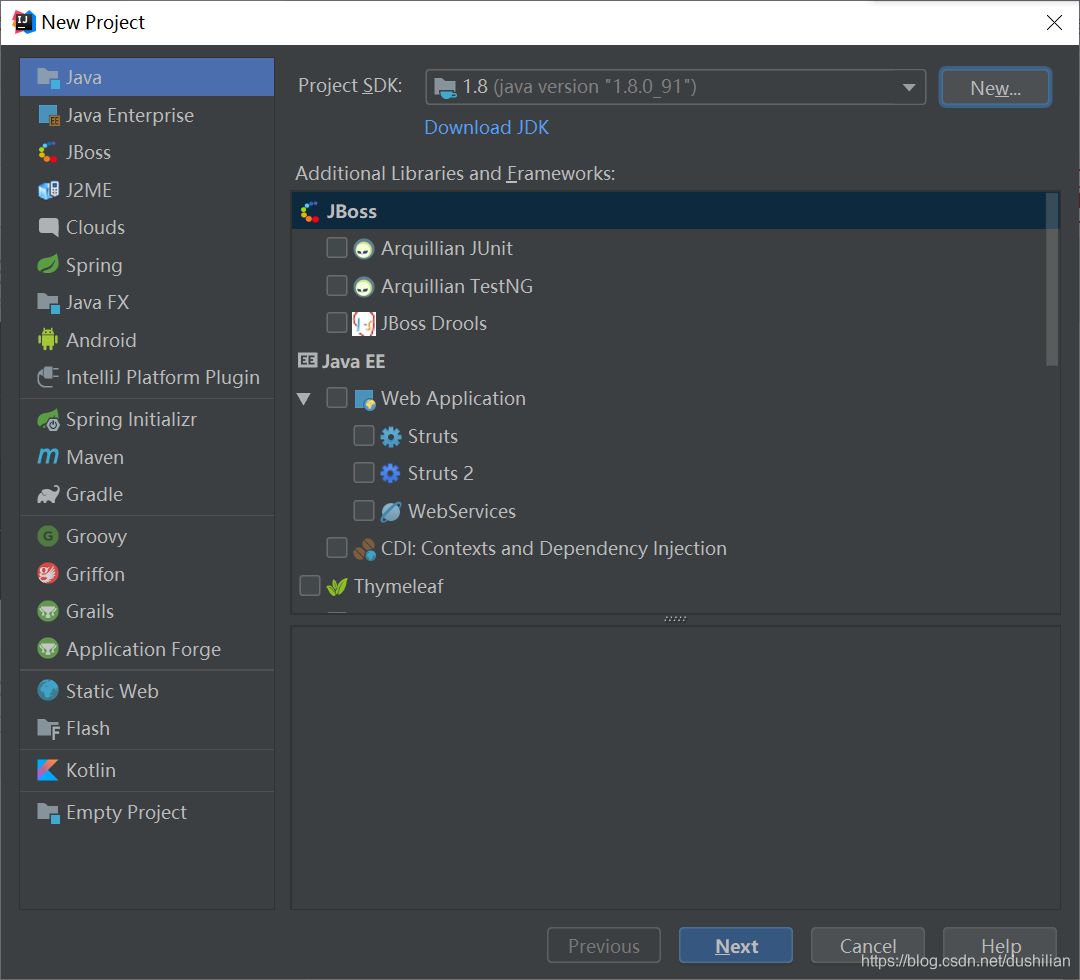Screen dimensions: 1080x980
Task: Select Java Enterprise project type
Action: point(147,116)
